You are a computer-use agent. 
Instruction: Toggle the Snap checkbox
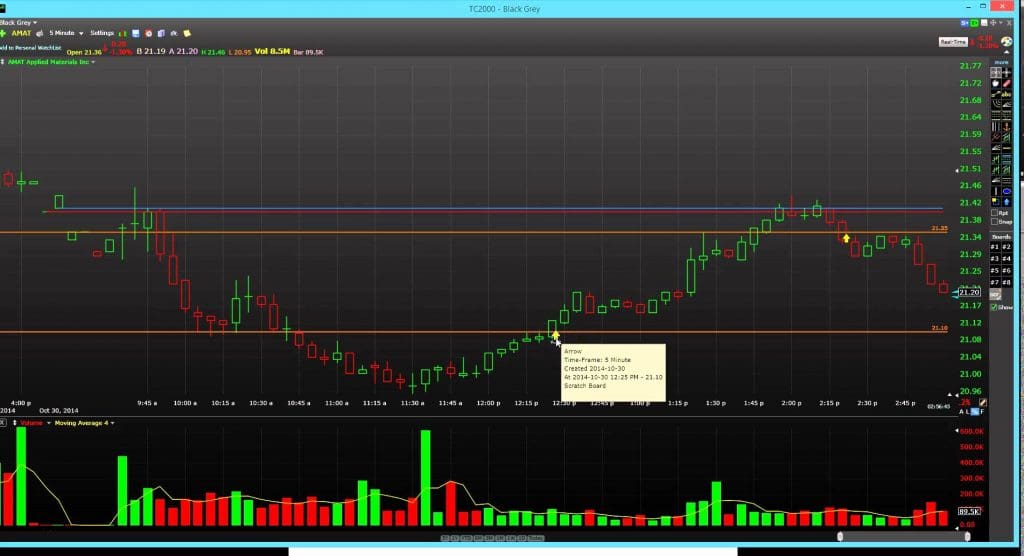click(x=994, y=222)
